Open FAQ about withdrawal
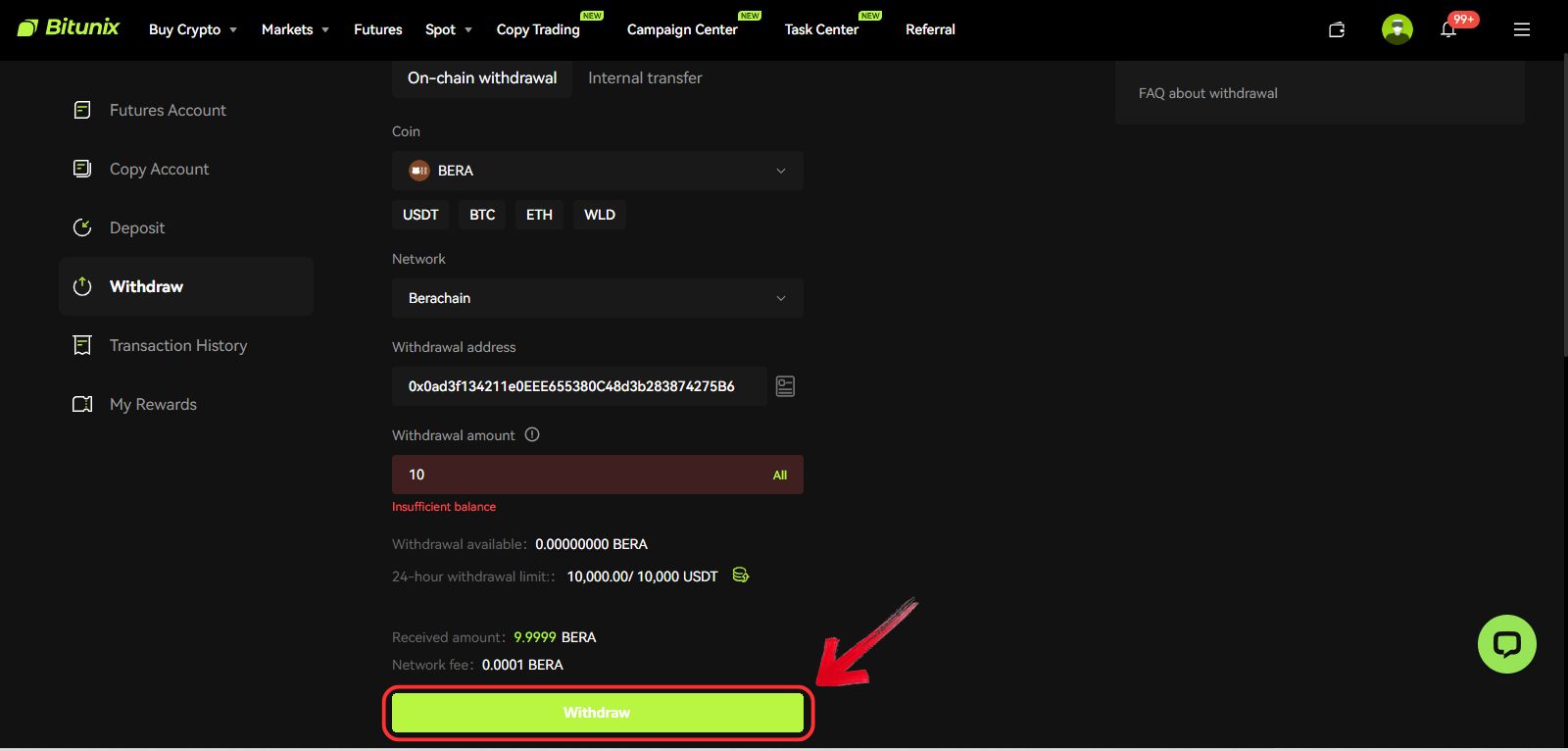This screenshot has width=1568, height=751. [1208, 93]
